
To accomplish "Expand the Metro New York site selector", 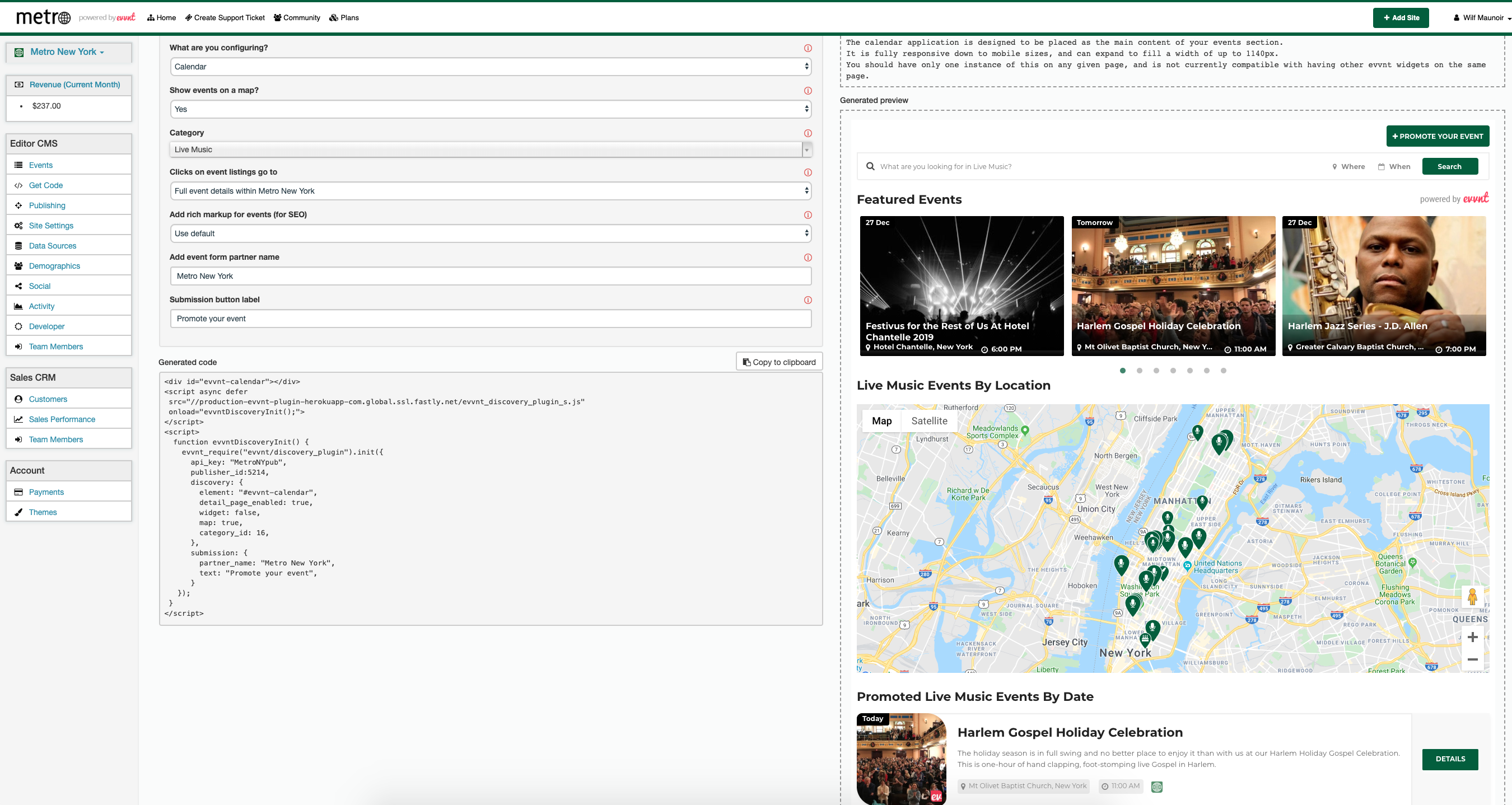I will coord(67,52).
